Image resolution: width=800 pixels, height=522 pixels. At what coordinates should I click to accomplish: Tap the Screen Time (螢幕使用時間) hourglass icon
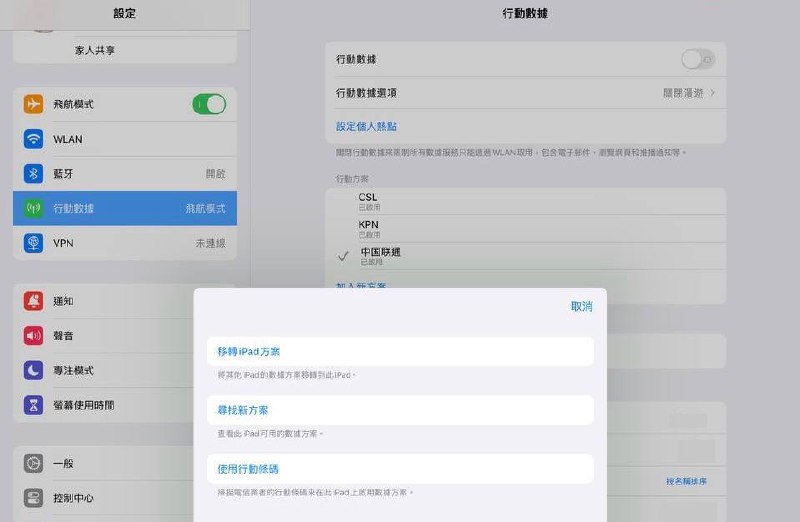tap(33, 405)
